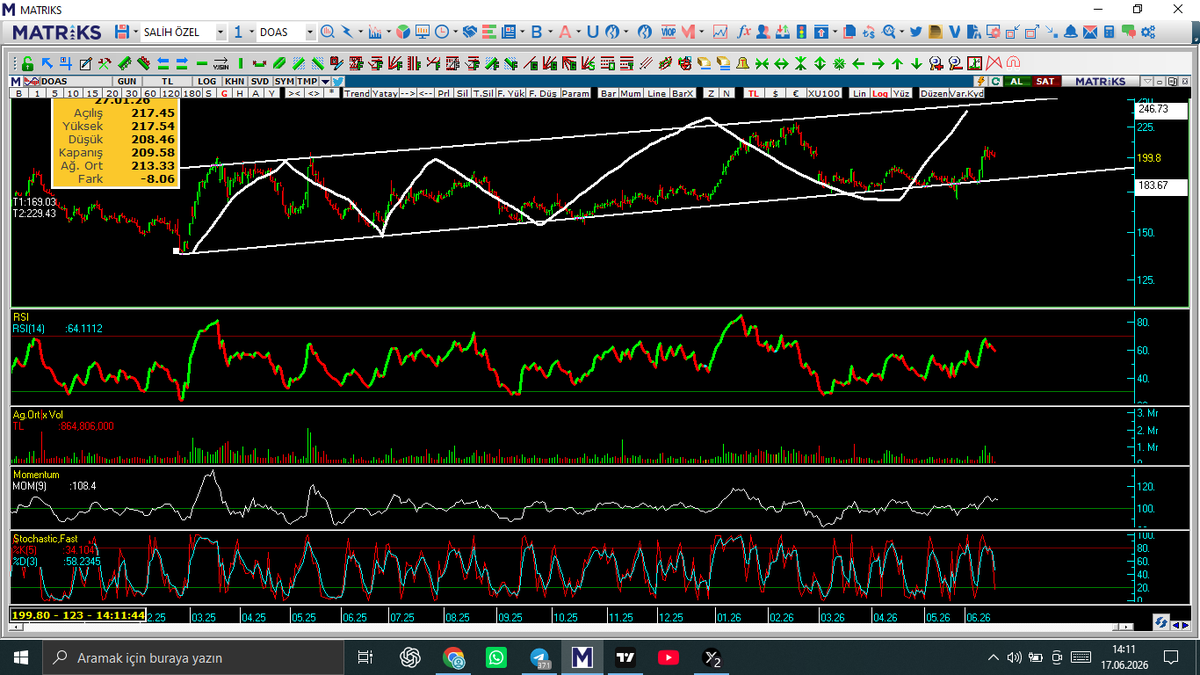
Task: Expand the dropdown arrow next to TMP
Action: click(x=325, y=81)
